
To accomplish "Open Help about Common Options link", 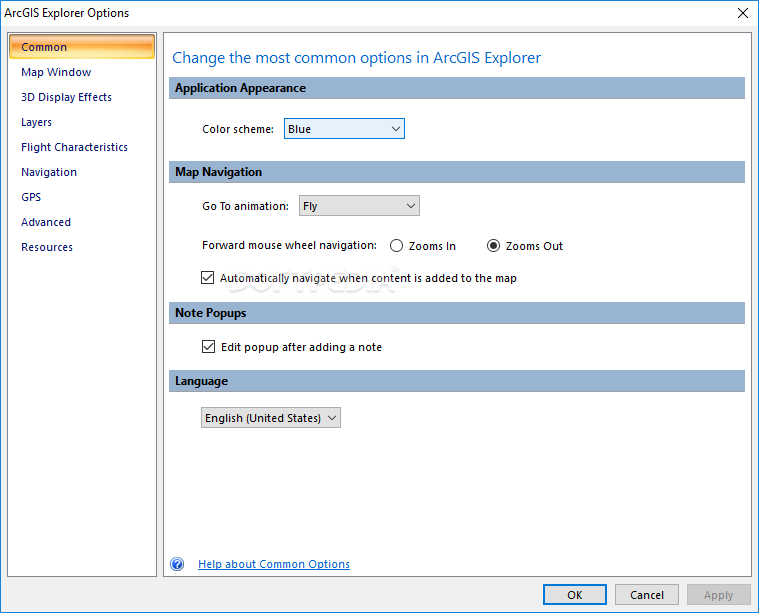I will [x=274, y=564].
